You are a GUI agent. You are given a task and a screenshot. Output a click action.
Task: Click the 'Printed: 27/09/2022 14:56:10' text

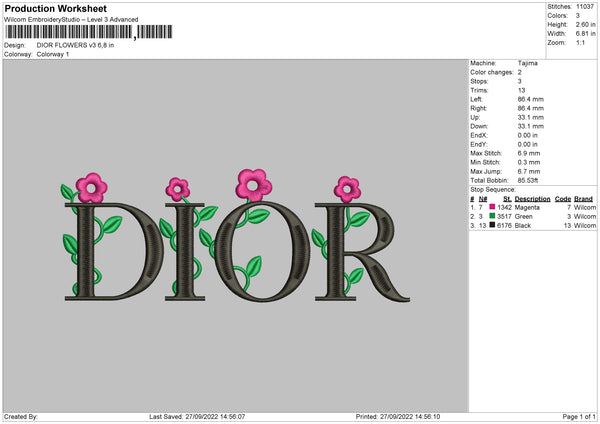pos(398,417)
